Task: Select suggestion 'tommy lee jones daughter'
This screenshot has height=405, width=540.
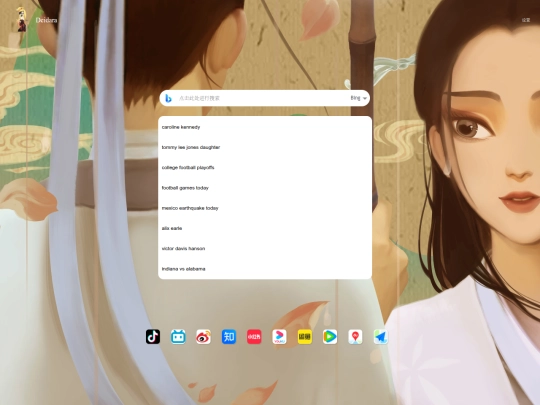Action: [265, 147]
